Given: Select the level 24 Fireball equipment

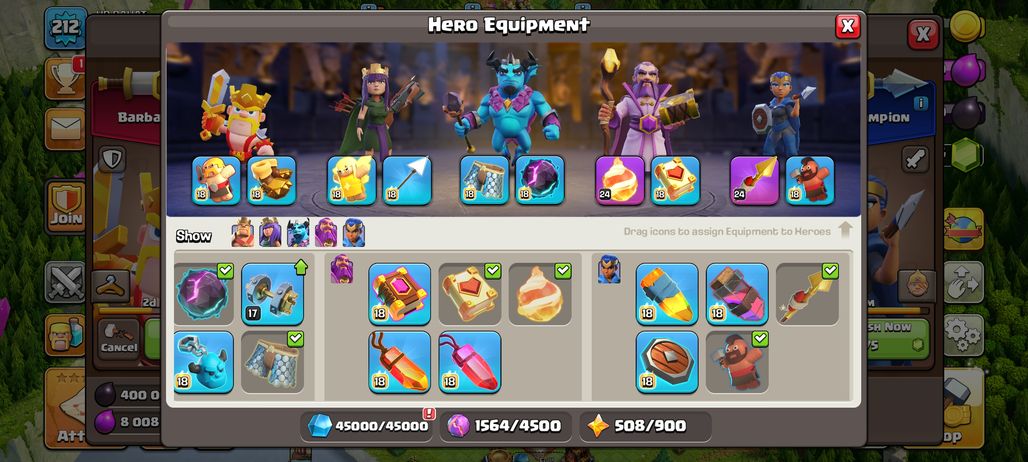Looking at the screenshot, I should point(620,180).
